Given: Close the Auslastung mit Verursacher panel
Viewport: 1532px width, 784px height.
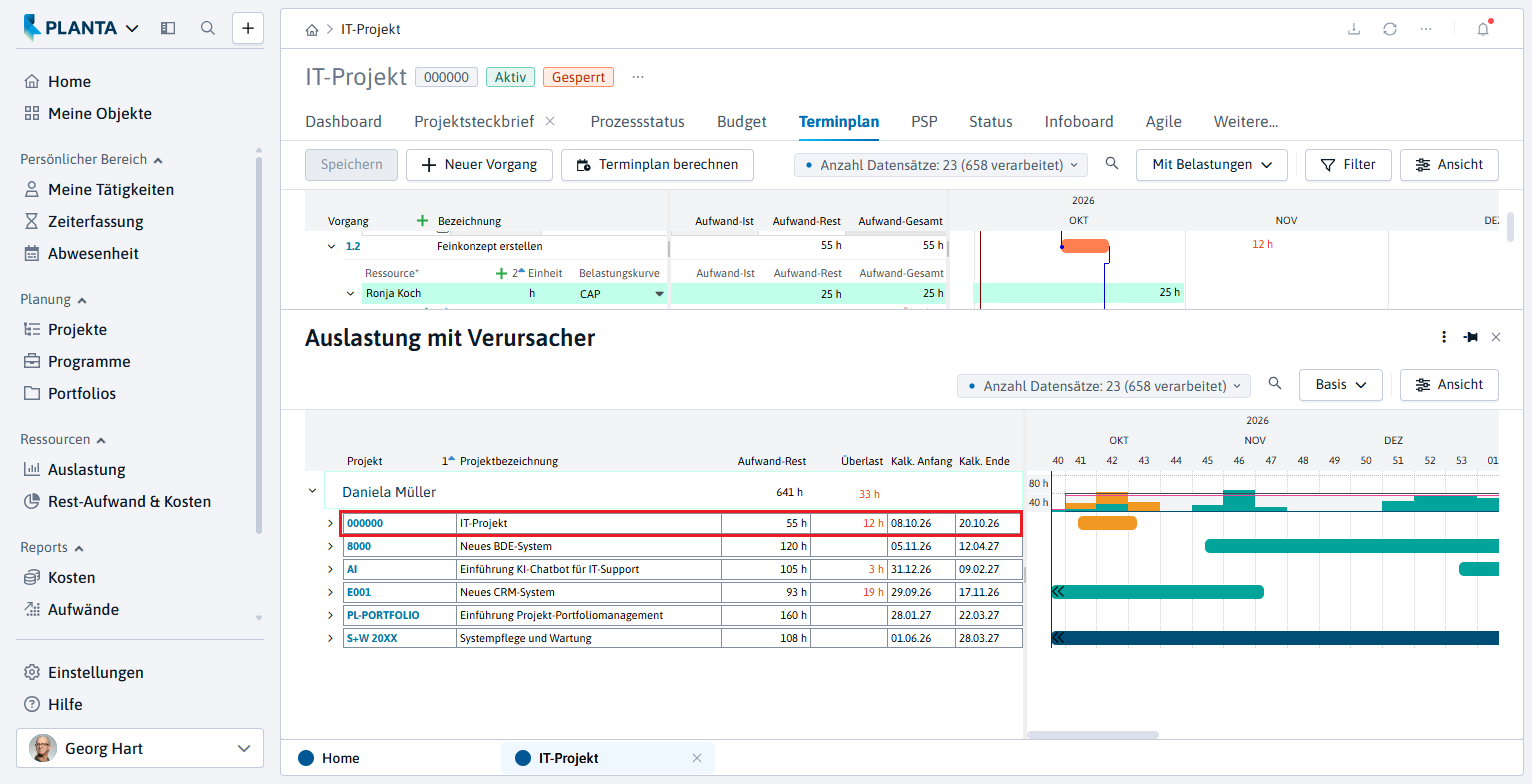Looking at the screenshot, I should click(1496, 337).
